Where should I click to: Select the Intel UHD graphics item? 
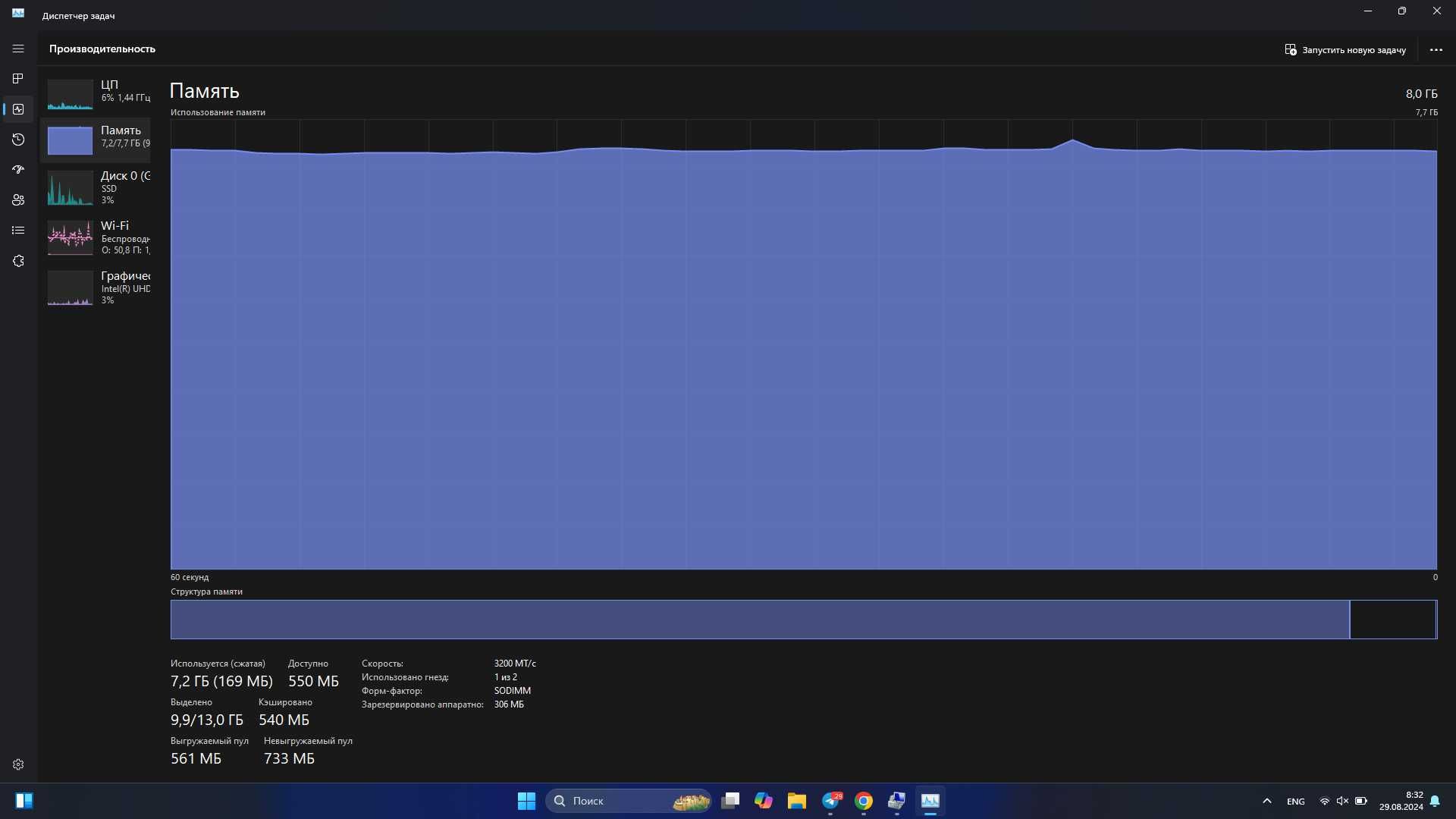pos(96,287)
